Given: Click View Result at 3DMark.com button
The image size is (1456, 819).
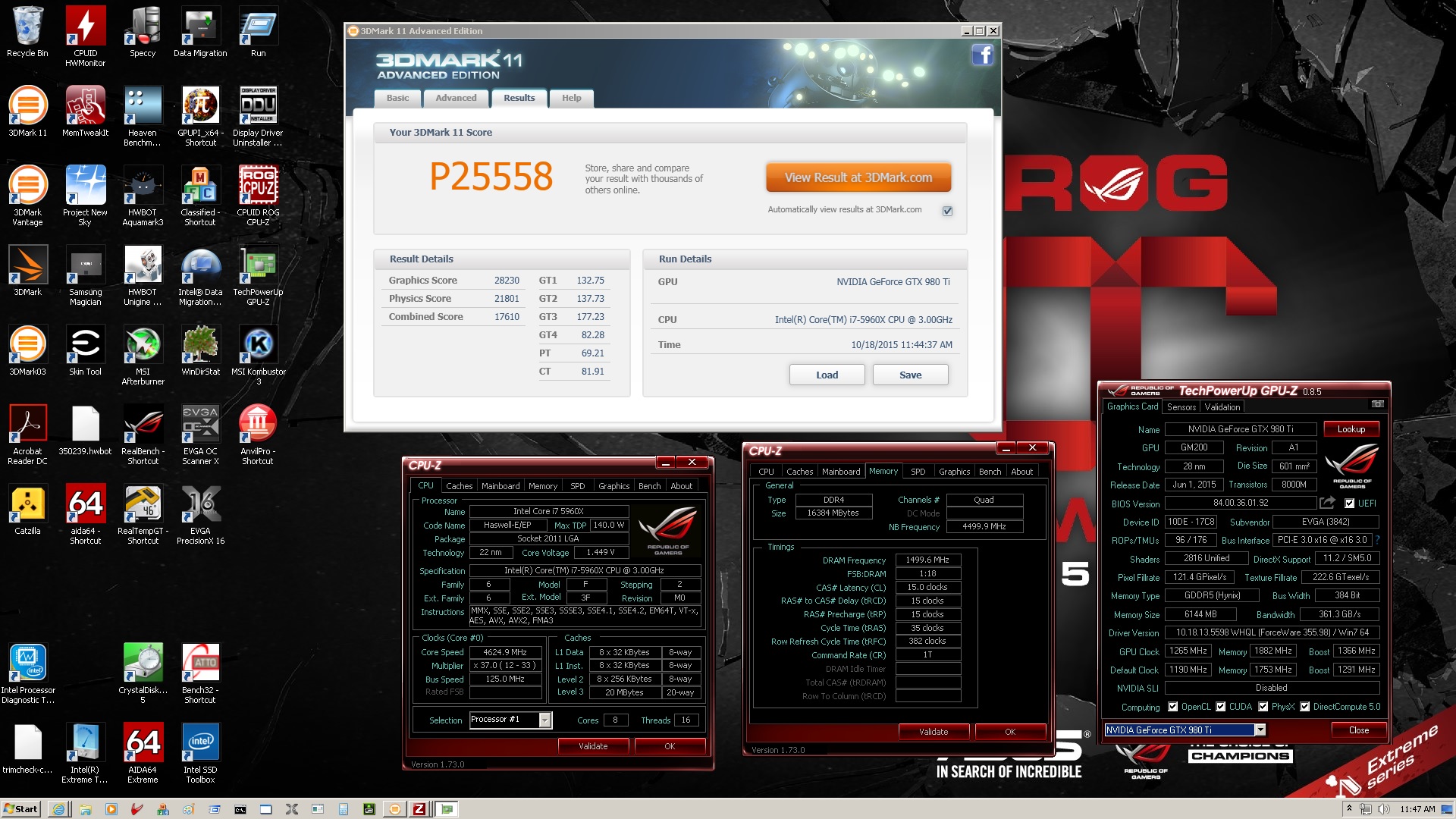Looking at the screenshot, I should (858, 177).
